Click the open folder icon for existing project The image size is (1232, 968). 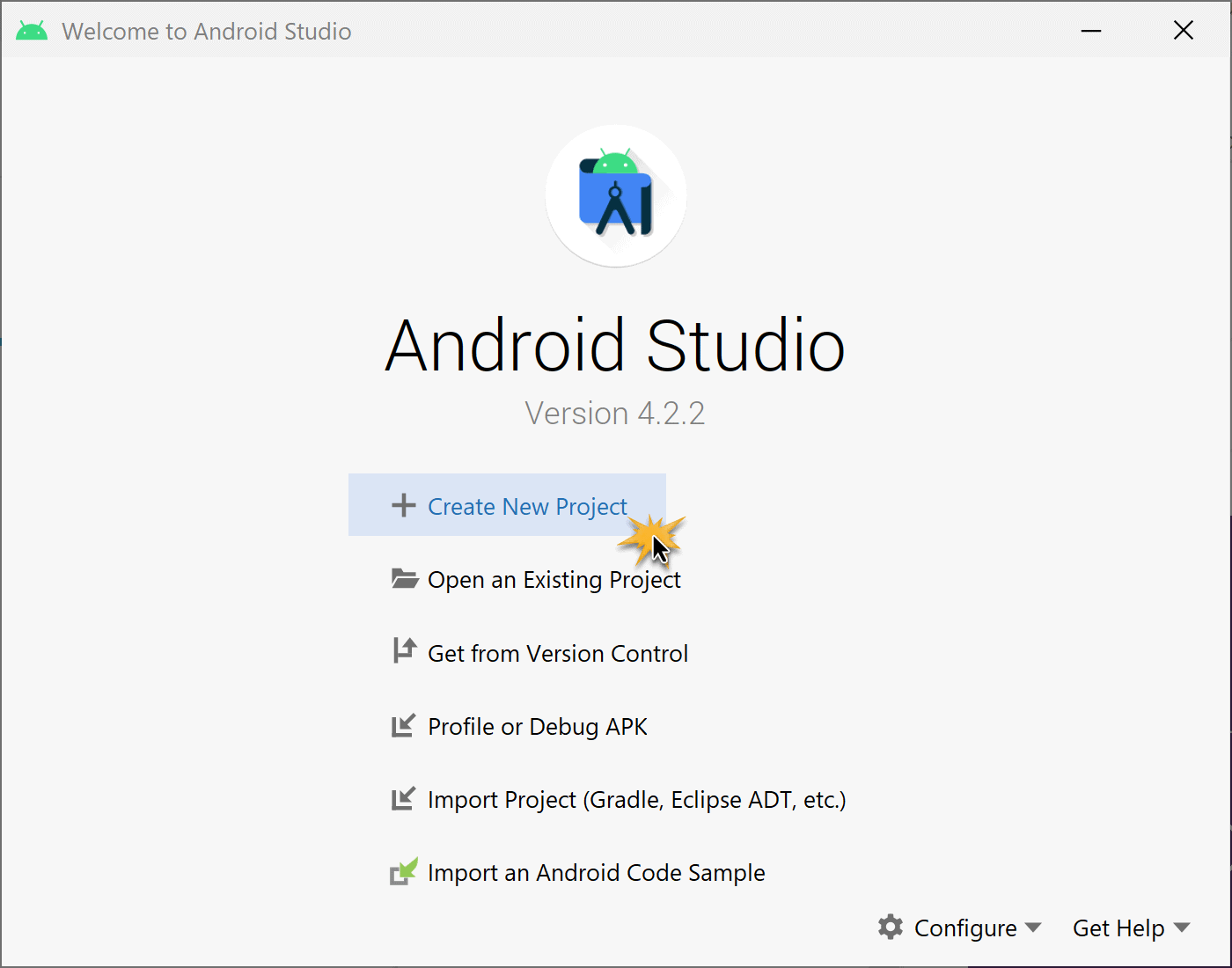tap(404, 578)
